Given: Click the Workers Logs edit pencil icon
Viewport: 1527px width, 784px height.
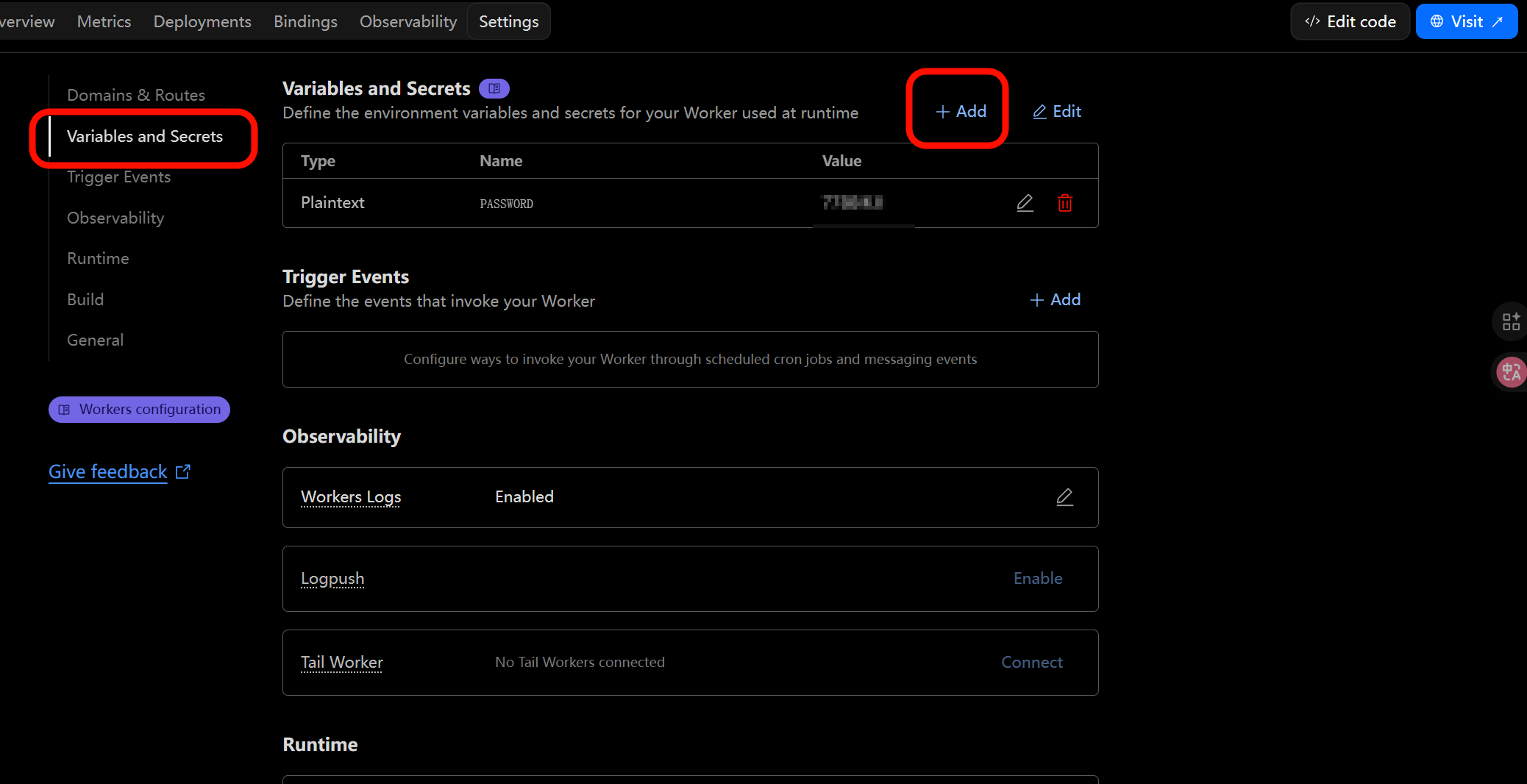Looking at the screenshot, I should tap(1064, 497).
